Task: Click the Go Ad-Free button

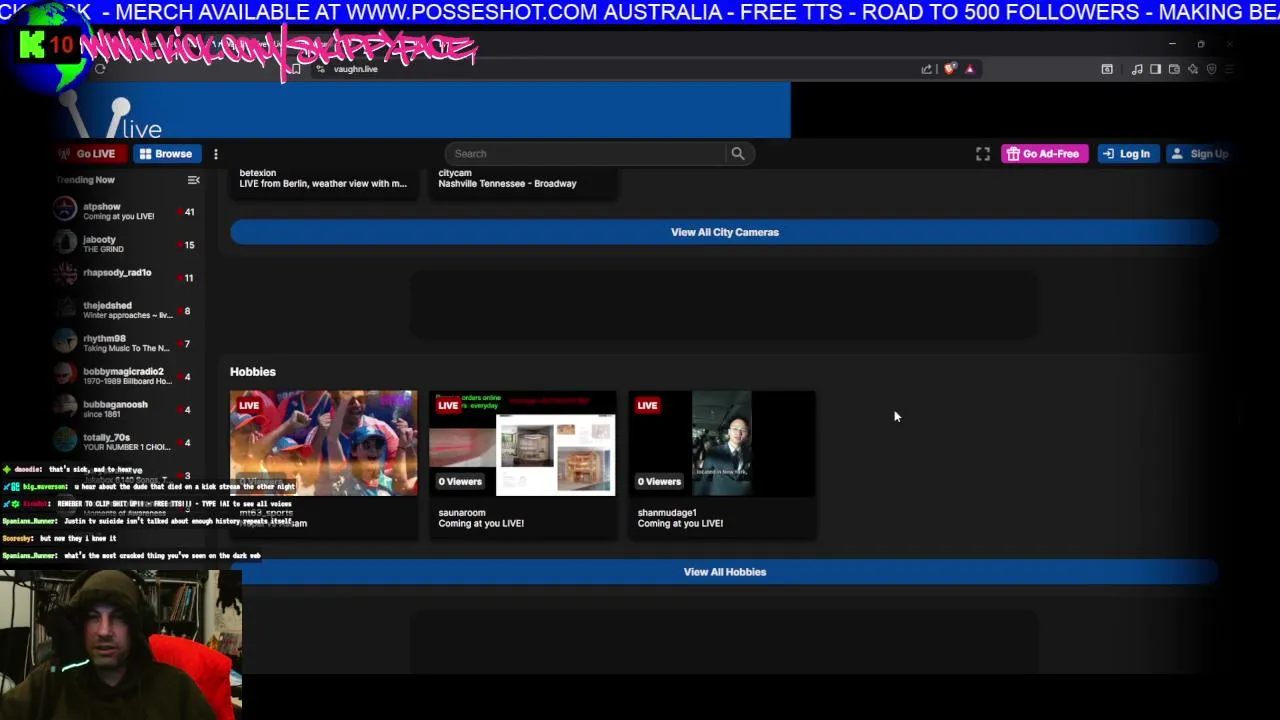Action: (x=1044, y=154)
